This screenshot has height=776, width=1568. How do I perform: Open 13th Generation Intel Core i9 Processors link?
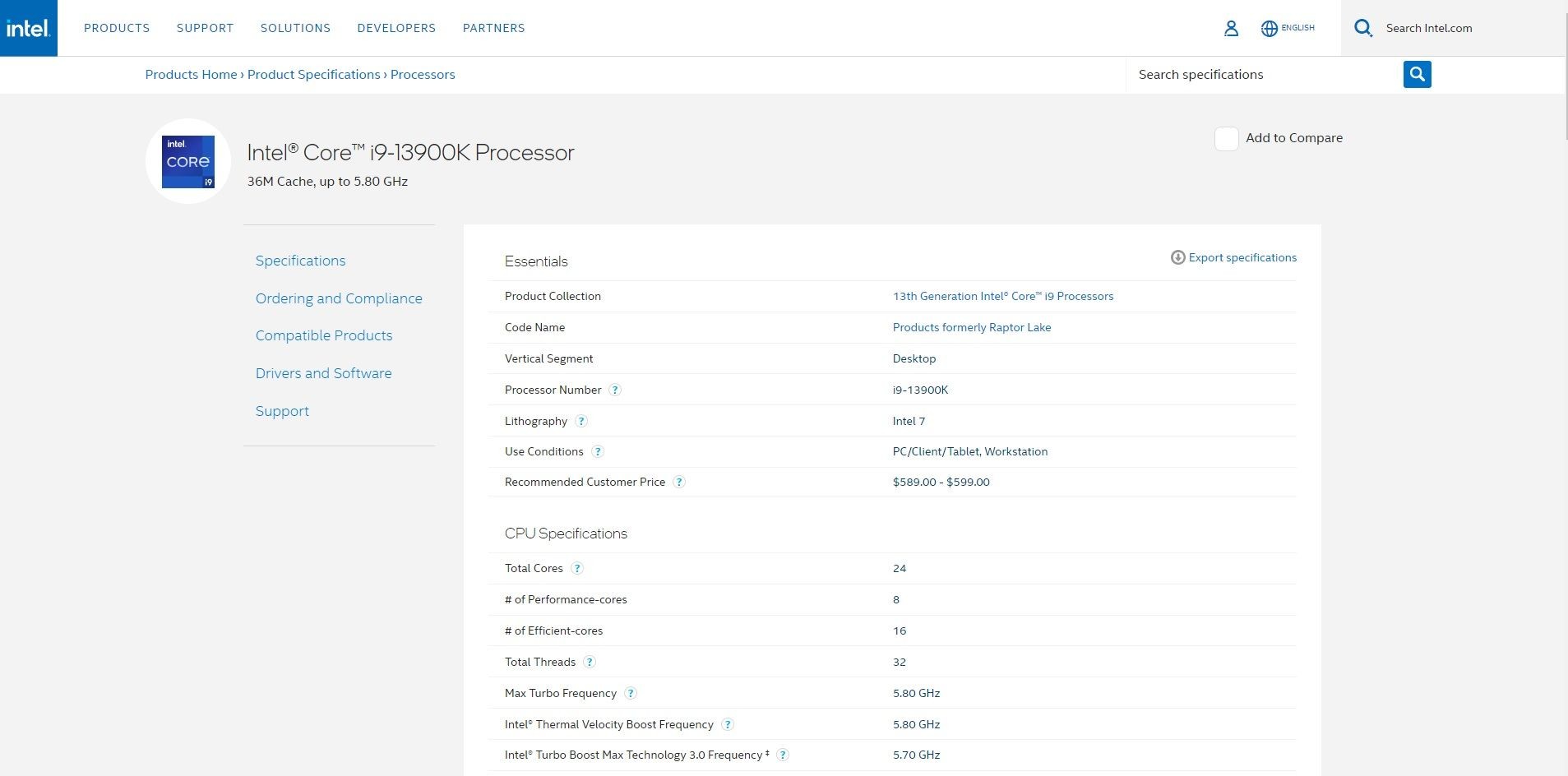tap(1003, 296)
